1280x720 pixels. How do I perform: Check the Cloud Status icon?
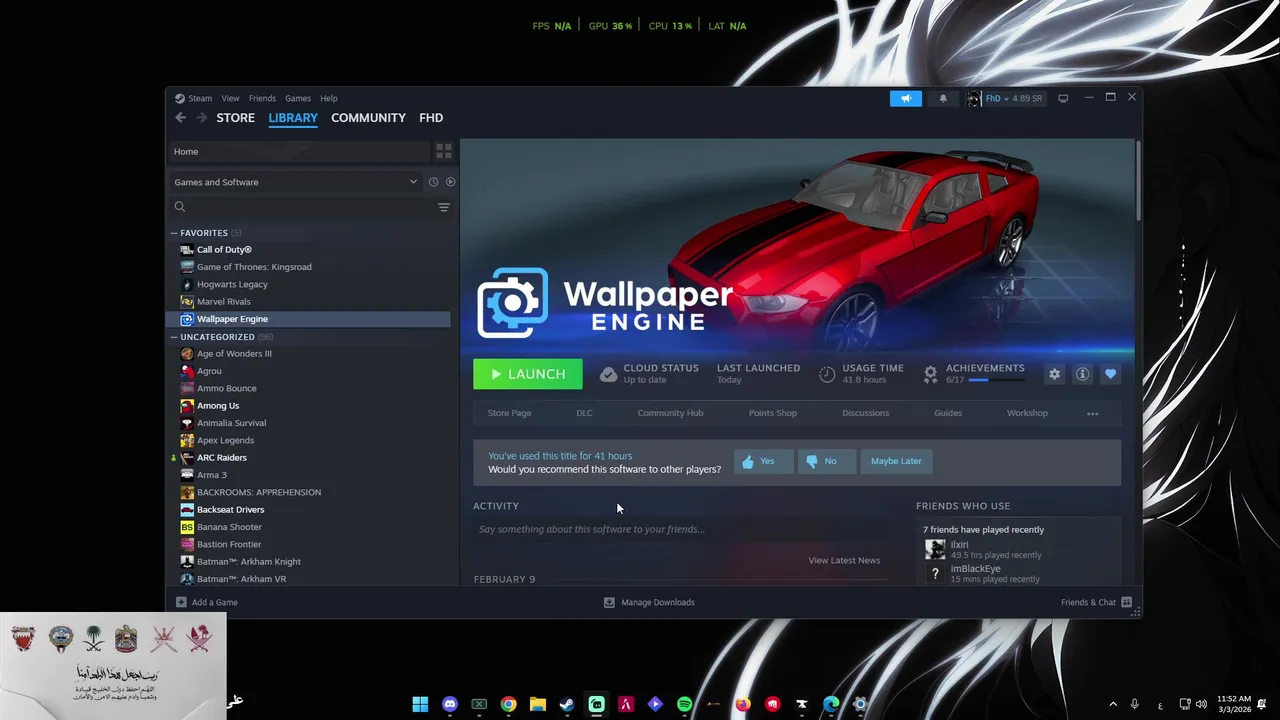pos(608,374)
